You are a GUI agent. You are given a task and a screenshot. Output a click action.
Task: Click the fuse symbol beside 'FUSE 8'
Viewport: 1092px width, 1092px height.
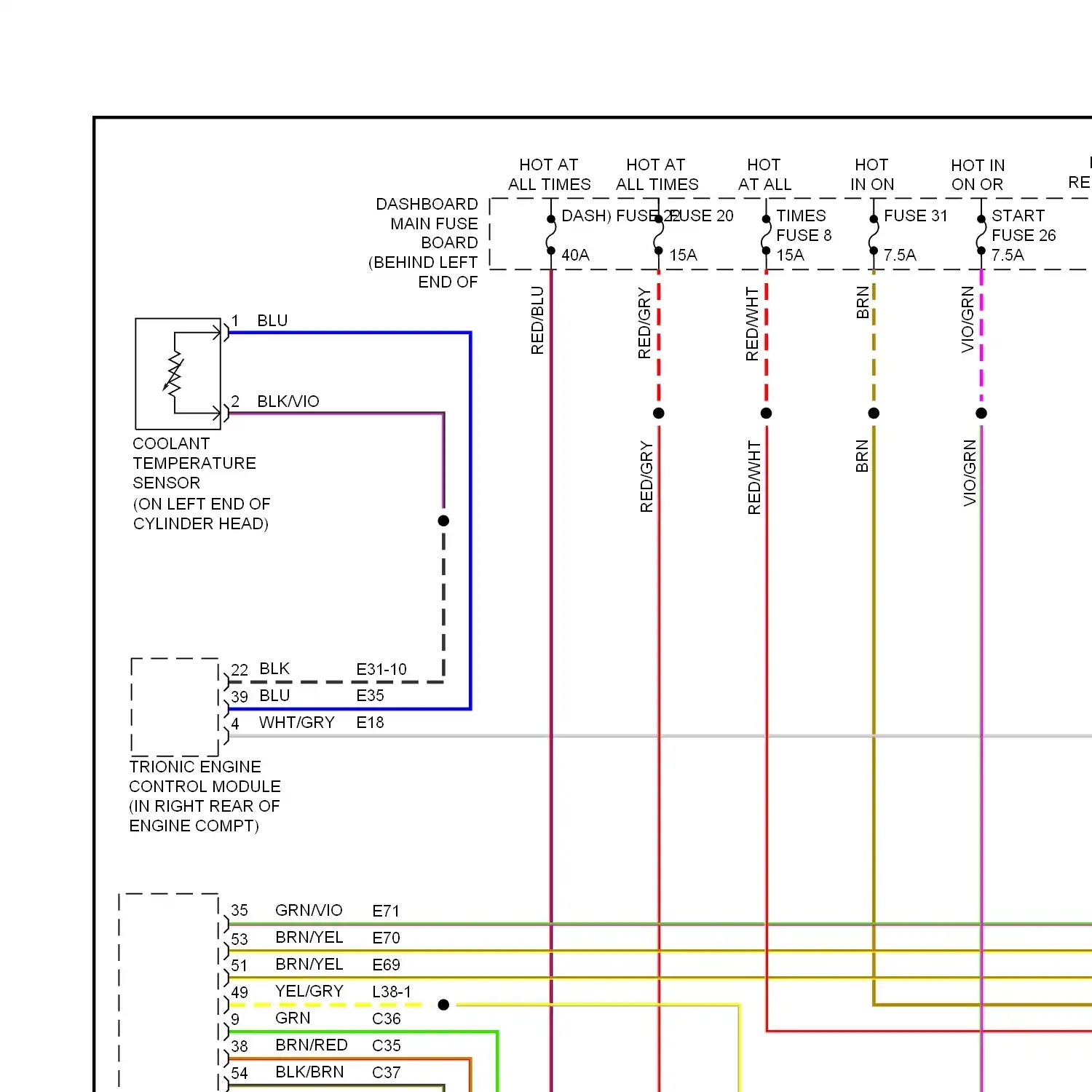[766, 234]
